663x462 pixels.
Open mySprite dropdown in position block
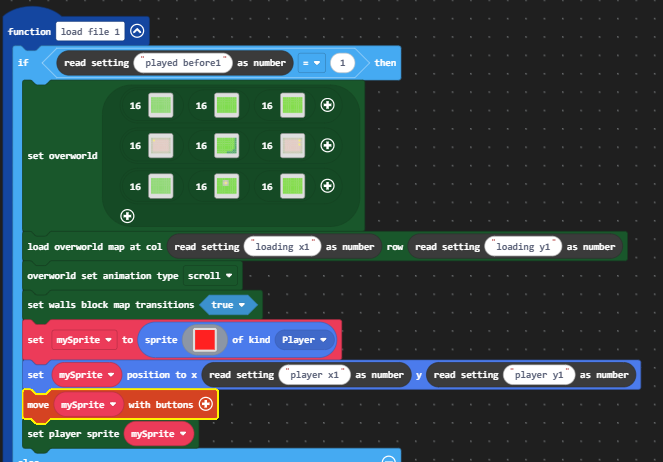[87, 375]
